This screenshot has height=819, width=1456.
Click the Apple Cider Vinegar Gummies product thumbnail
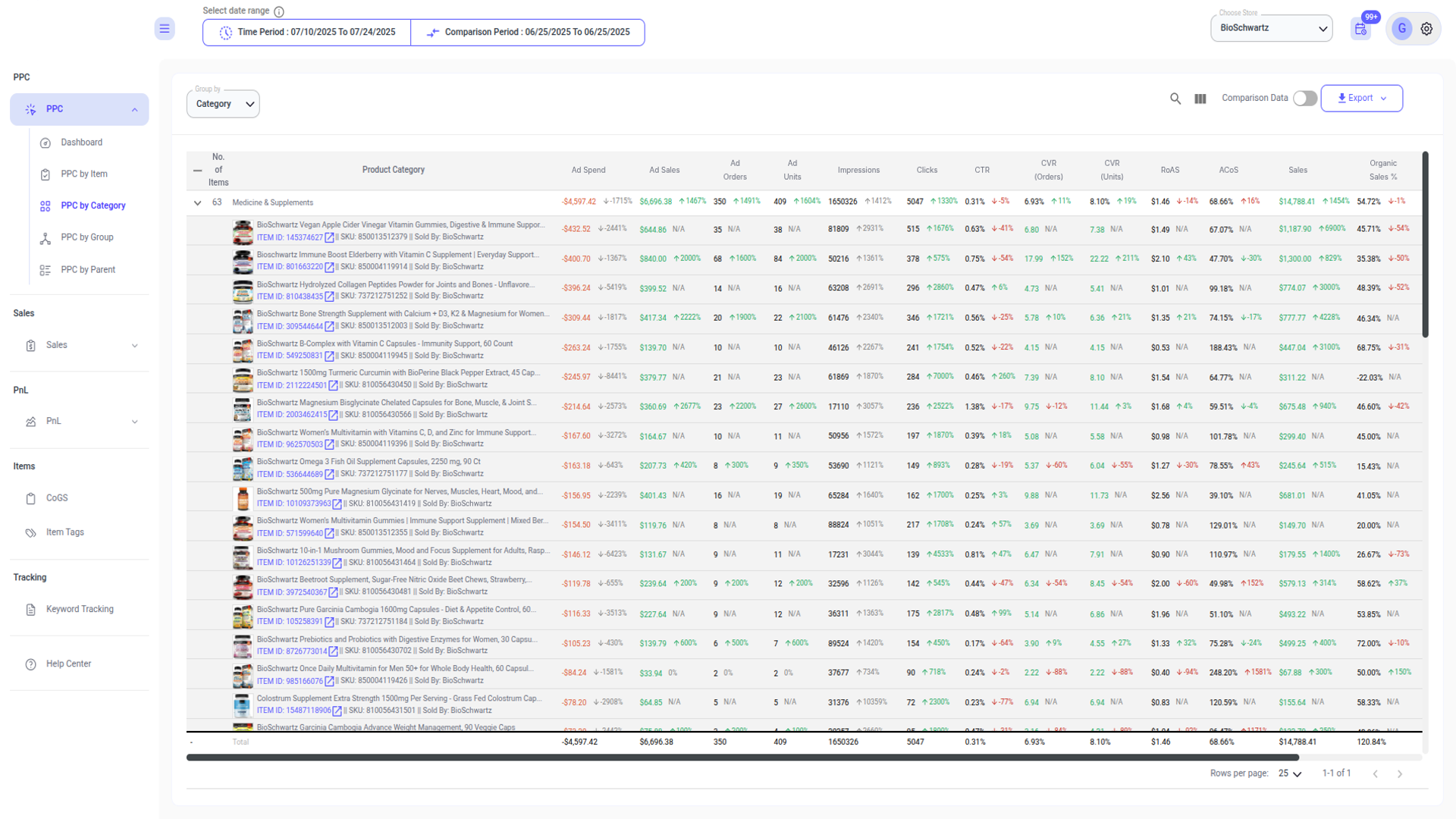point(243,232)
